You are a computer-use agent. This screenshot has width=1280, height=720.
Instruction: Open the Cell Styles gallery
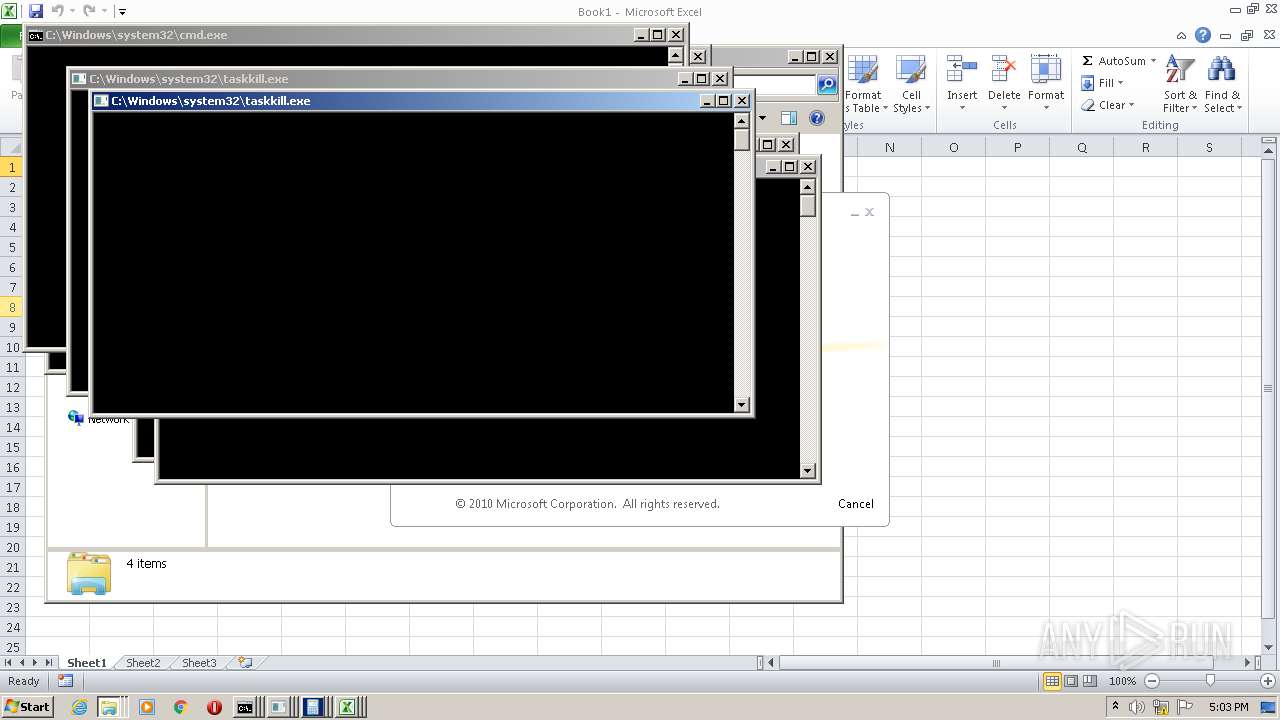tap(910, 85)
